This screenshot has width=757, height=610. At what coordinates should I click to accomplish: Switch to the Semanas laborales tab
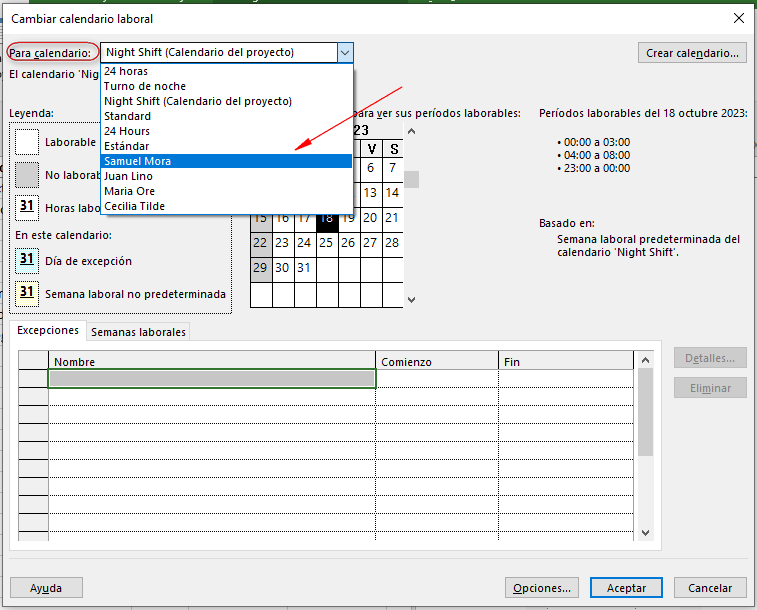(x=138, y=332)
